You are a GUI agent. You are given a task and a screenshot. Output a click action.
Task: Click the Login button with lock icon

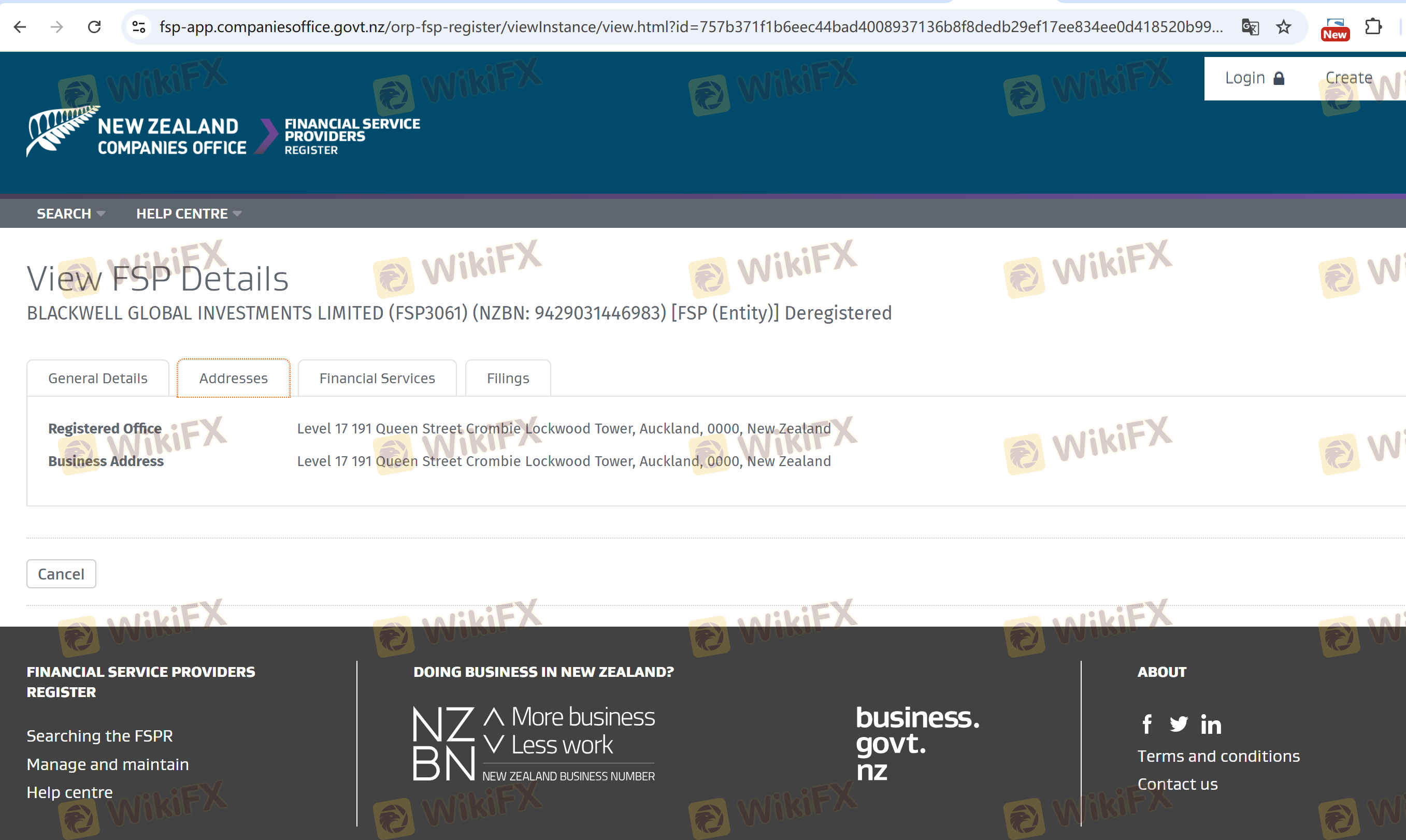click(x=1254, y=78)
